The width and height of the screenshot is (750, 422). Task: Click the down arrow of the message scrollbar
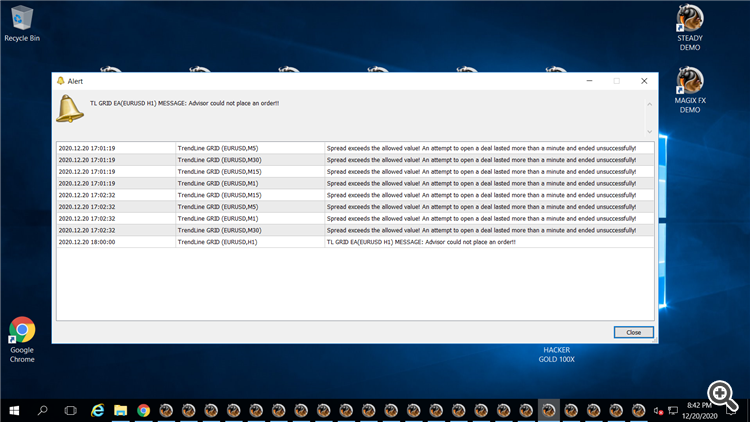tap(650, 132)
